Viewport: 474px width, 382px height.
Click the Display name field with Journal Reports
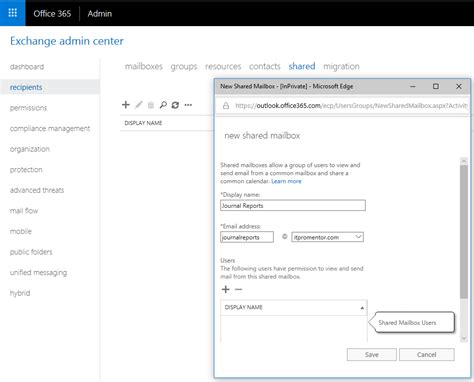[293, 205]
